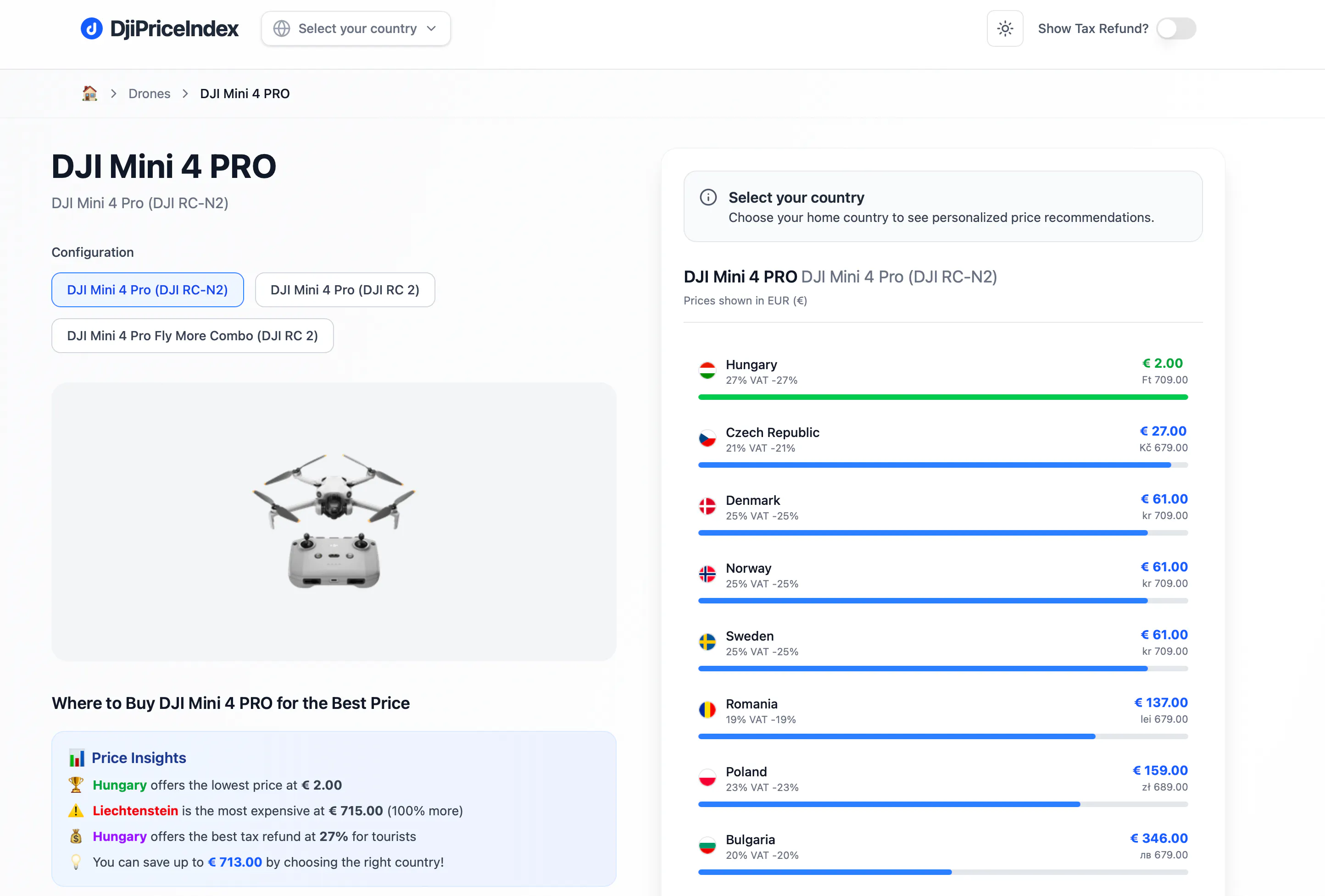Click the Price Insights heading
Image resolution: width=1325 pixels, height=896 pixels.
[139, 758]
